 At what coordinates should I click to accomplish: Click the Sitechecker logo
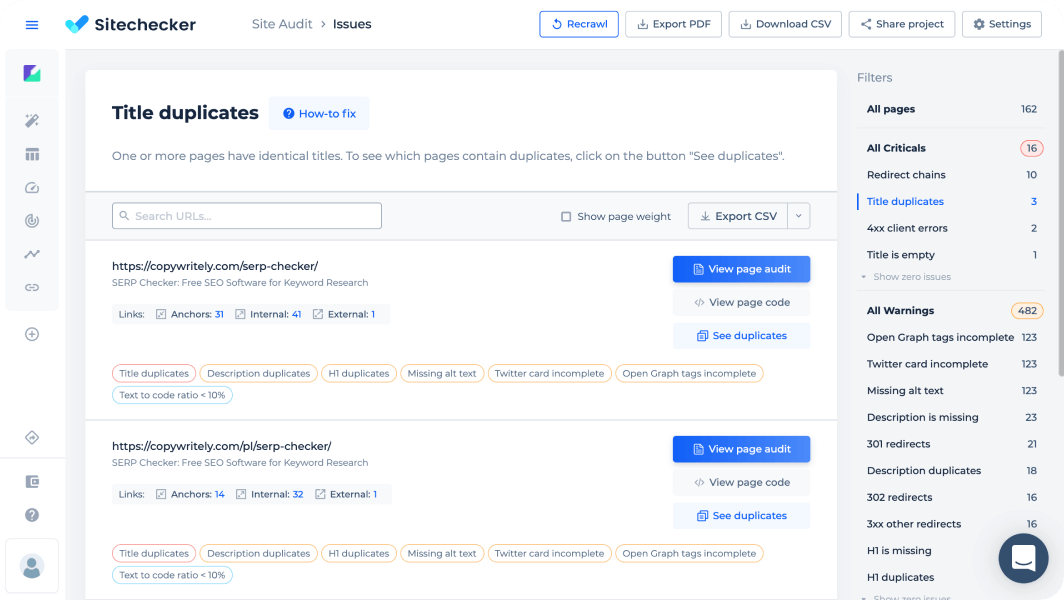tap(130, 24)
